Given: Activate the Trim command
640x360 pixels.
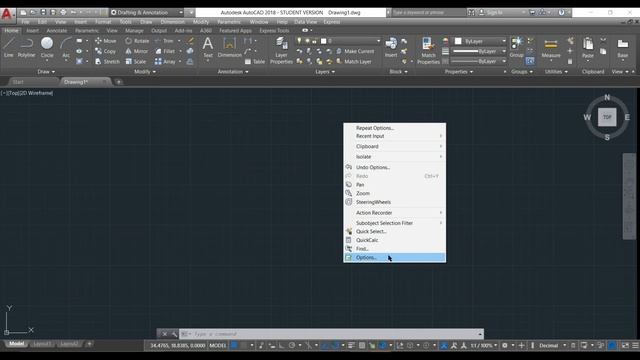Looking at the screenshot, I should (x=164, y=41).
